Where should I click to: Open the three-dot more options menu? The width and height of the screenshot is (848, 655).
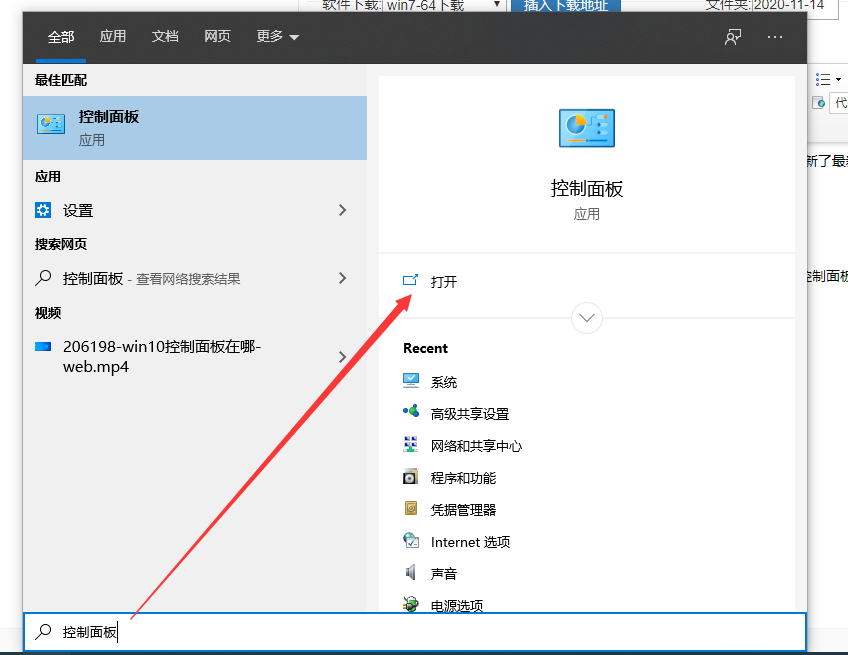pos(775,37)
